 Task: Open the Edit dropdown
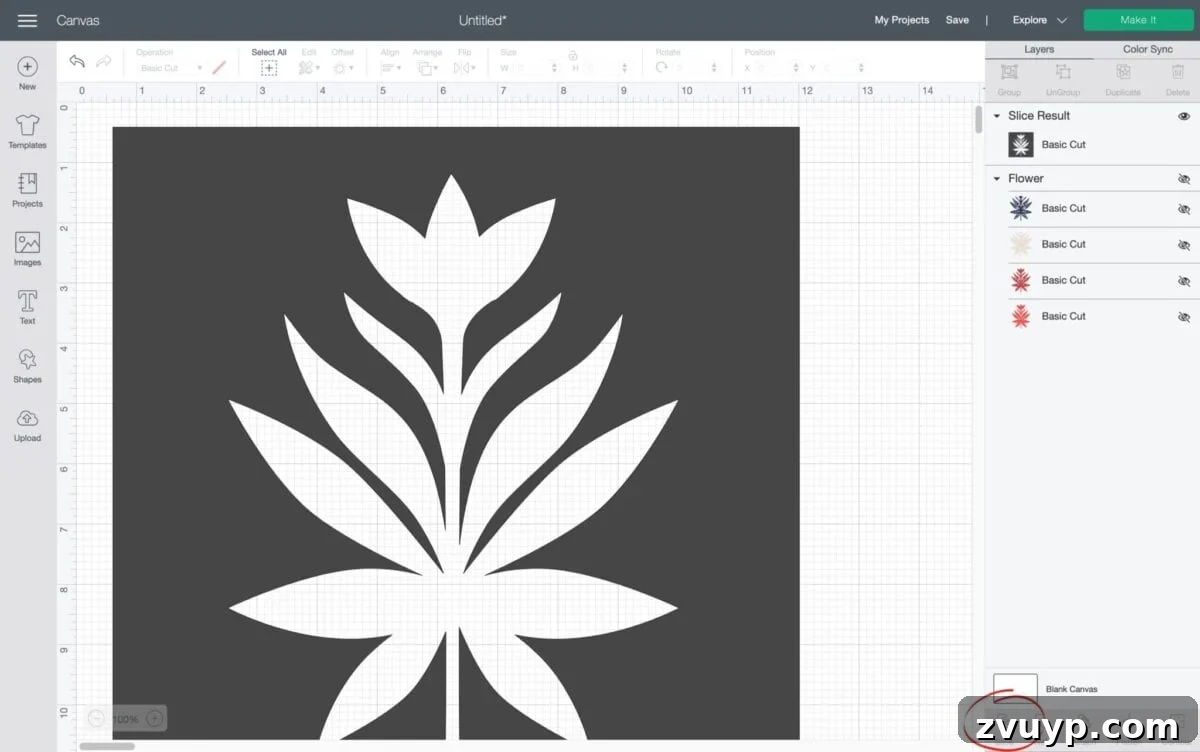click(309, 68)
